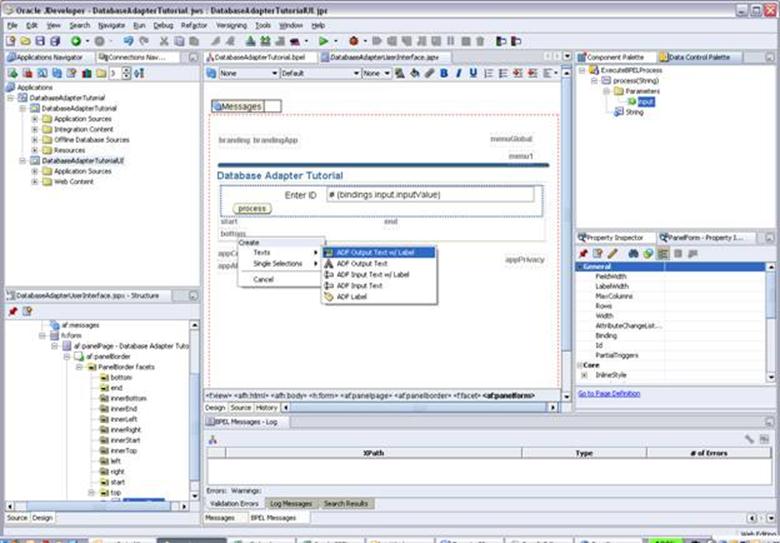Click the red pin icon in Structure pane
The height and width of the screenshot is (543, 780).
(12, 311)
